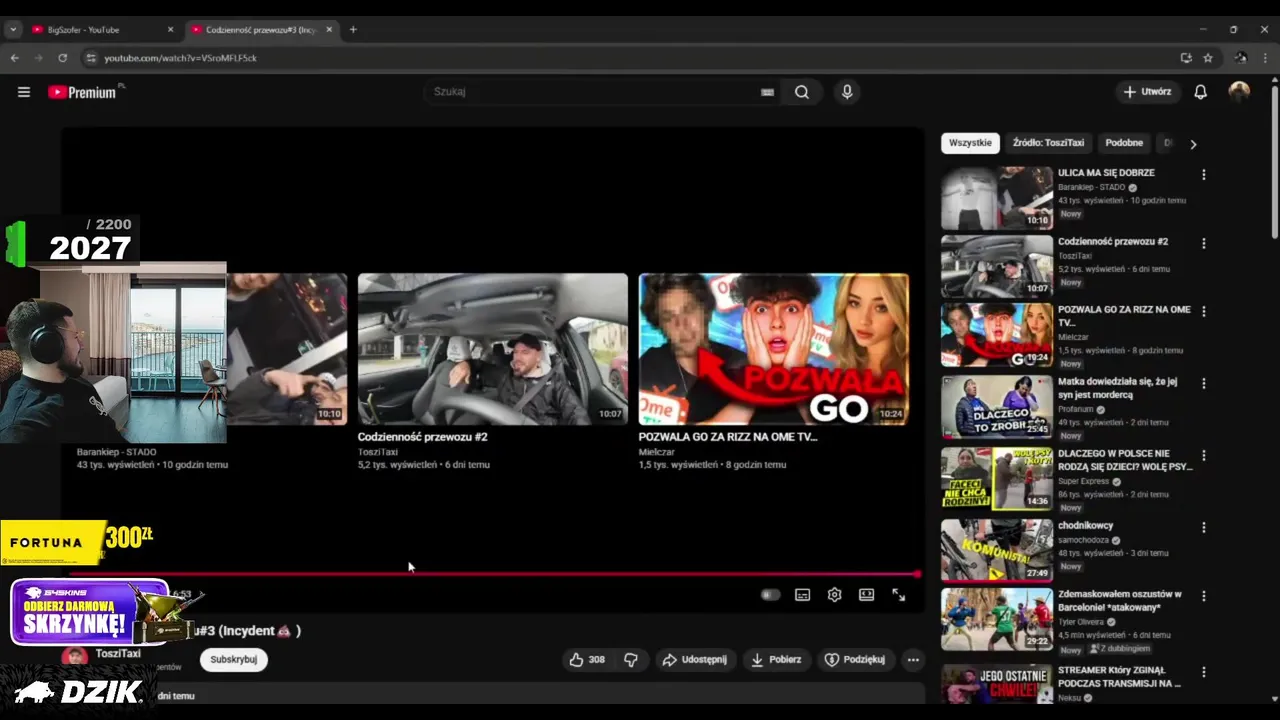Open Matka dowiedziała się sidebar thumbnail
Screen dimensions: 1280x720
[x=997, y=406]
